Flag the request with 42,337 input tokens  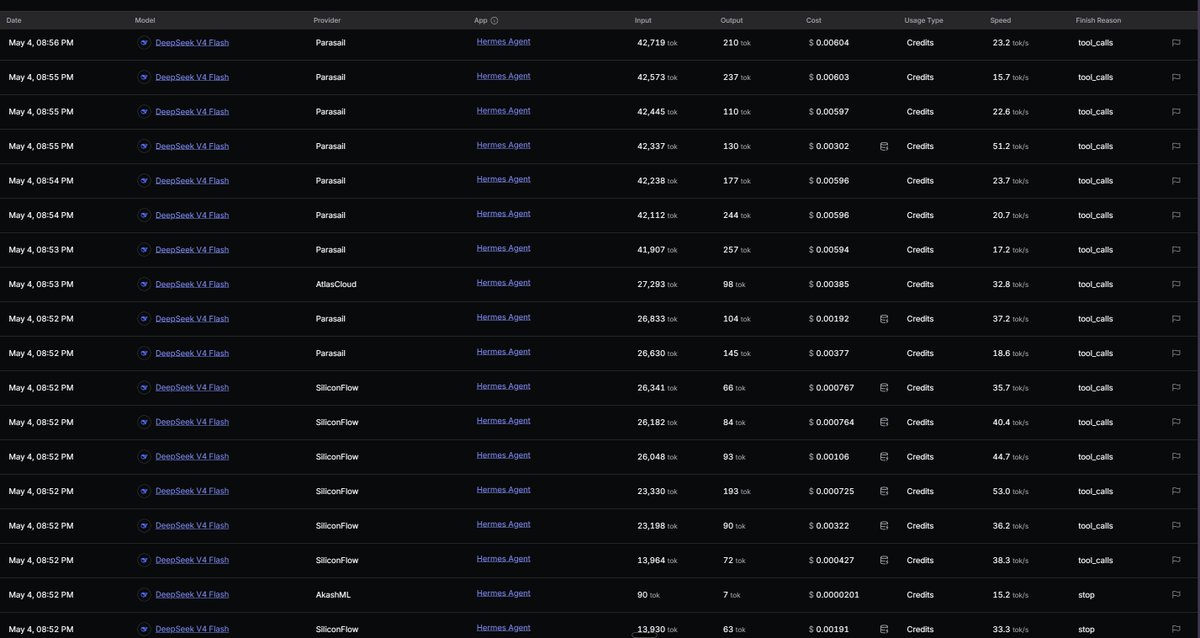click(x=1176, y=146)
